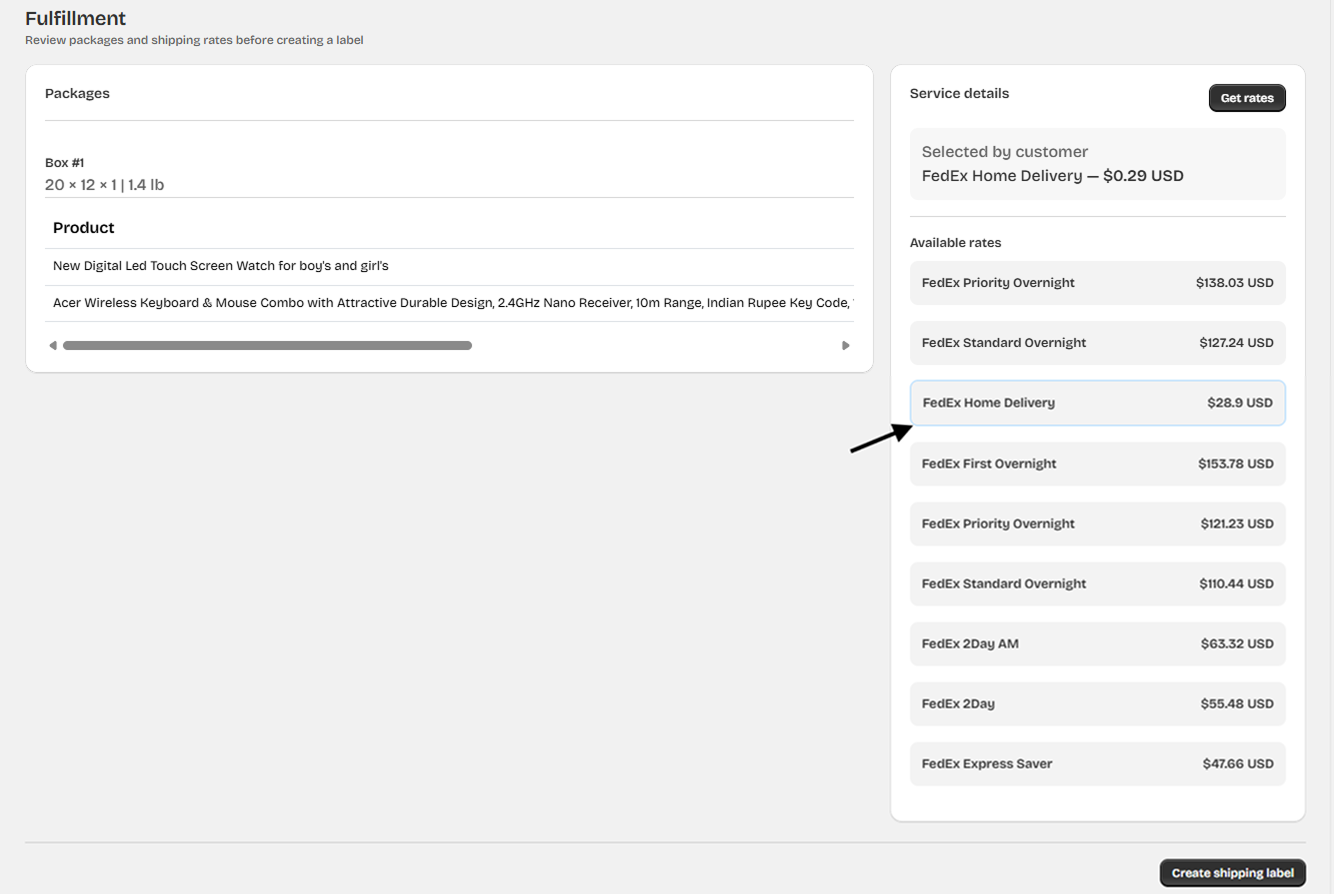This screenshot has width=1334, height=894.
Task: Click the Available rates section label
Action: tap(955, 243)
